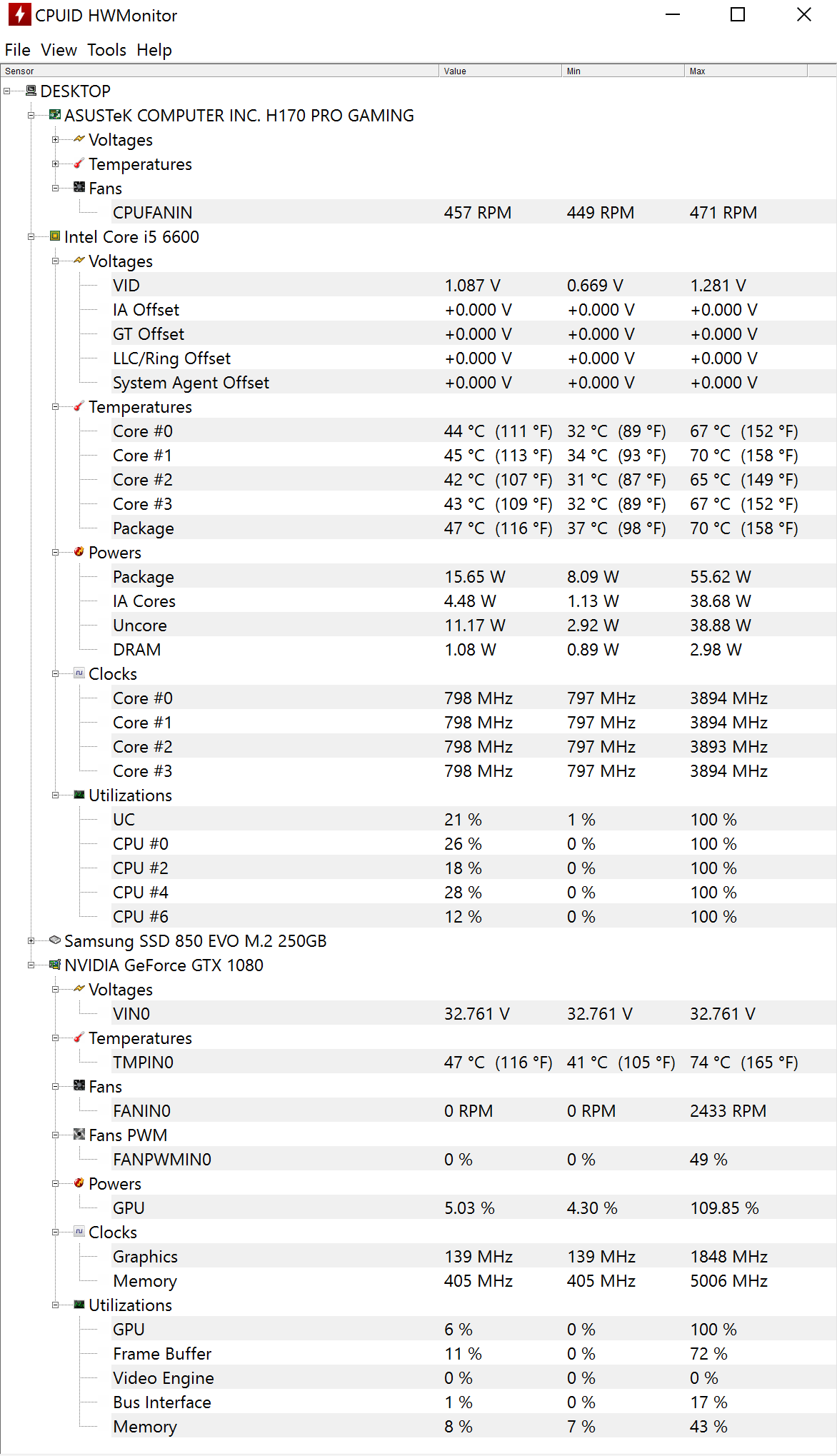Click the GPU Powers flame icon
Viewport: 837px width, 1456px height.
(x=79, y=1183)
